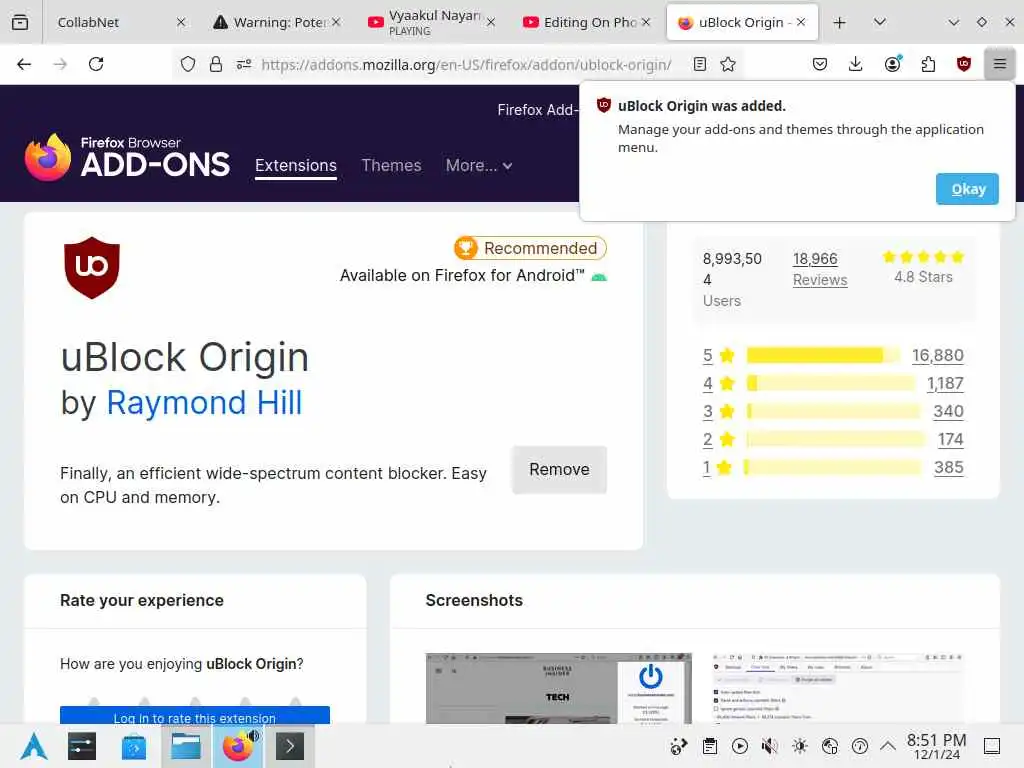This screenshot has height=768, width=1024.
Task: Click the Firefox Browser Add-ons logo
Action: (x=127, y=157)
